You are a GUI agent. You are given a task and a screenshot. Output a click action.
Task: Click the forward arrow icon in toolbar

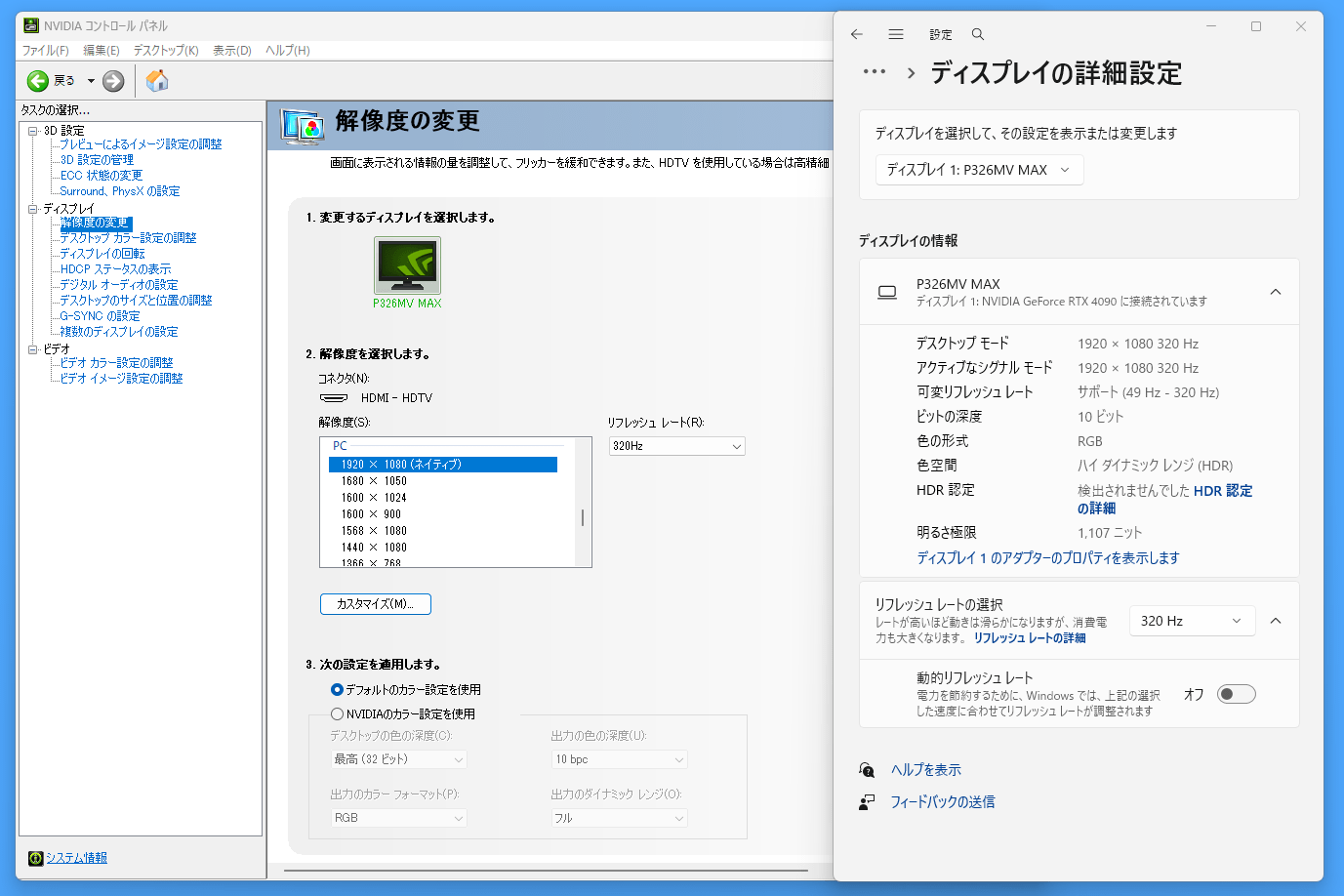113,81
